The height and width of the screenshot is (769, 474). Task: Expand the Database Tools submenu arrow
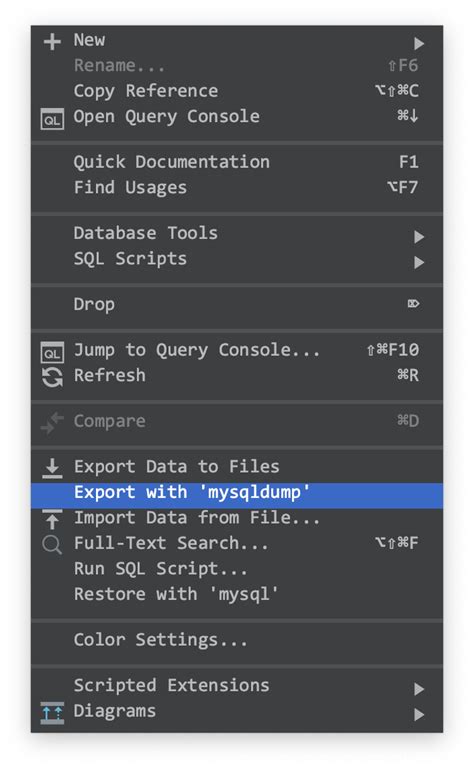(419, 237)
